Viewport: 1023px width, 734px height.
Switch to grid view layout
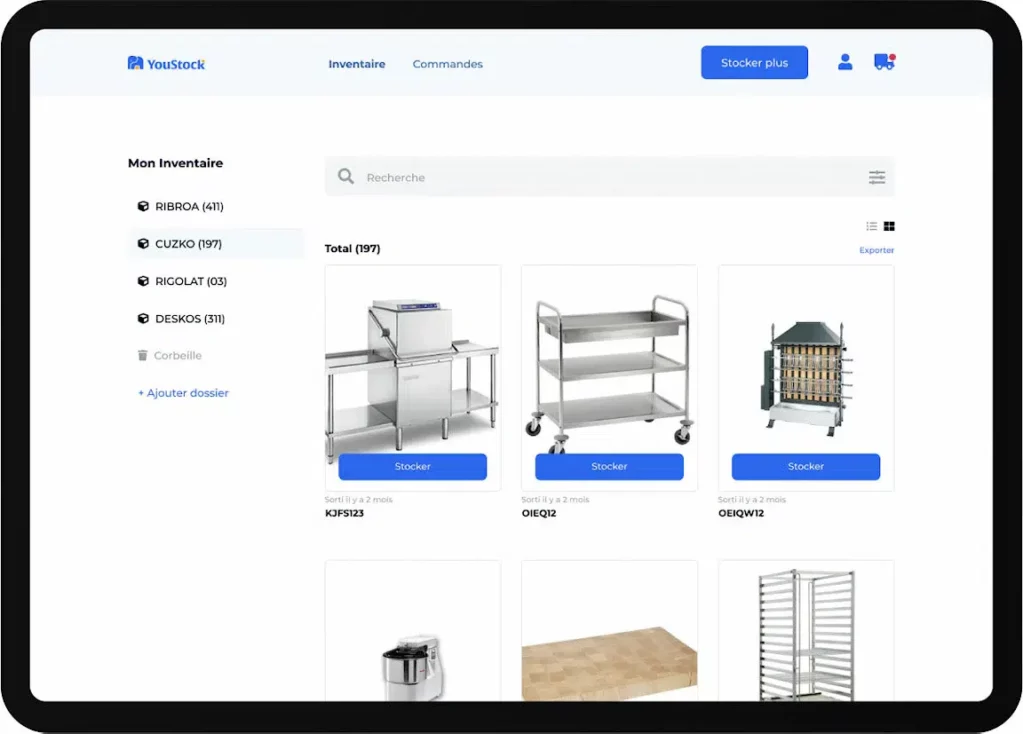click(889, 226)
